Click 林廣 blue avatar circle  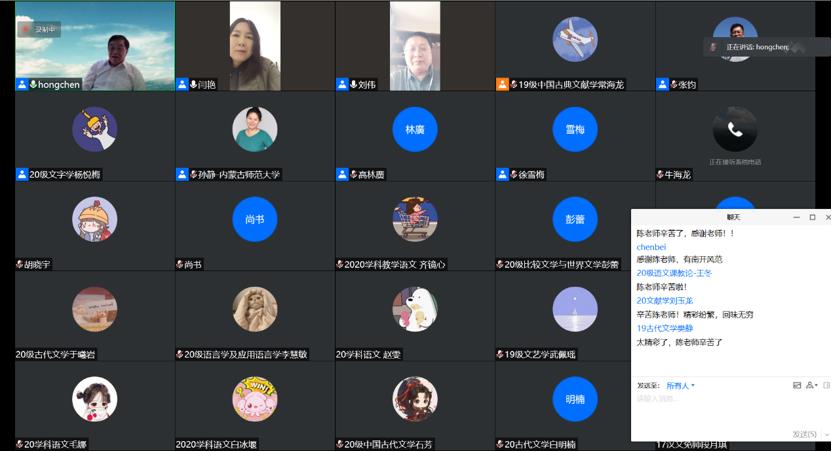click(414, 130)
